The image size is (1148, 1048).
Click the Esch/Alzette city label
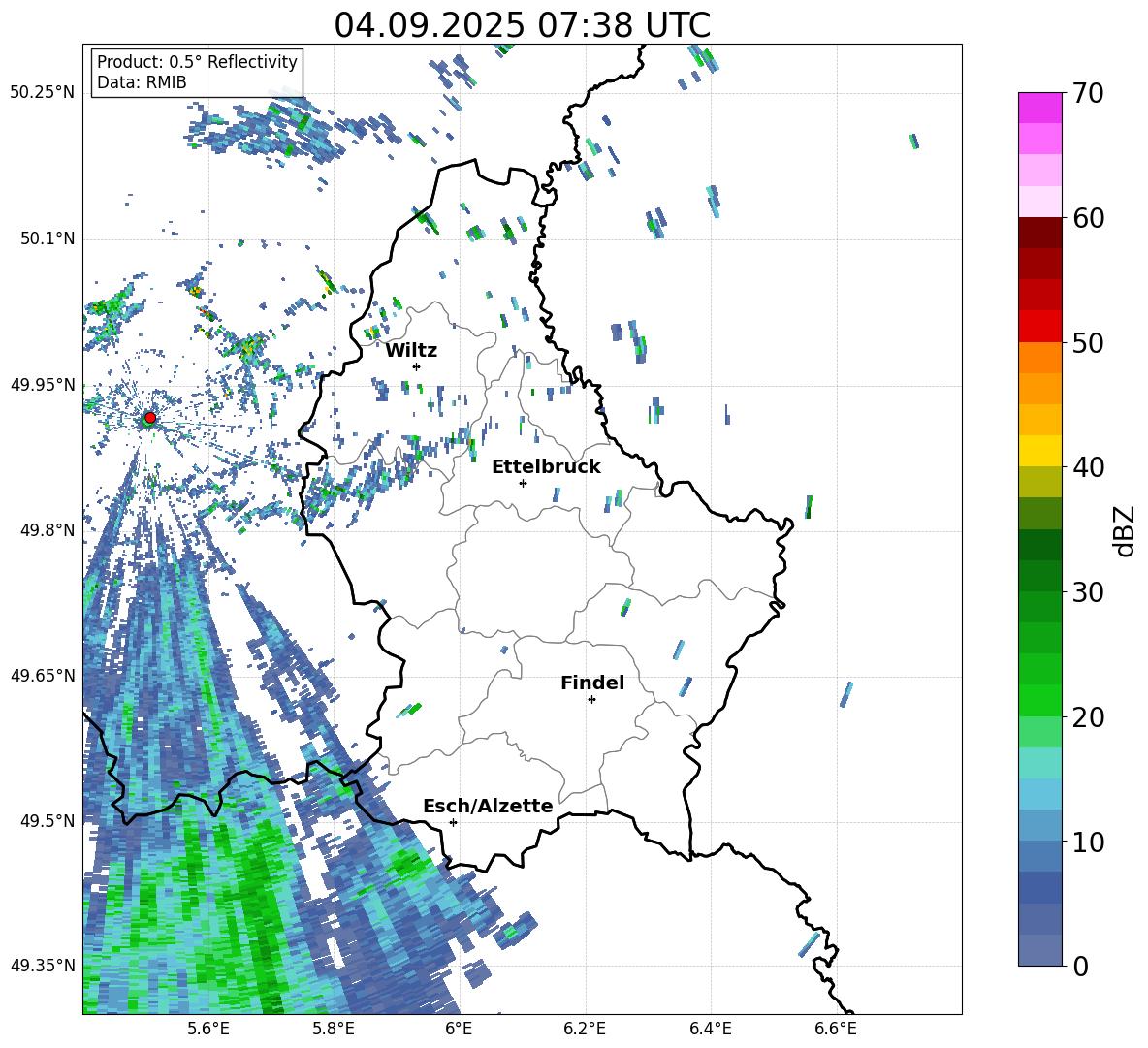[x=488, y=806]
